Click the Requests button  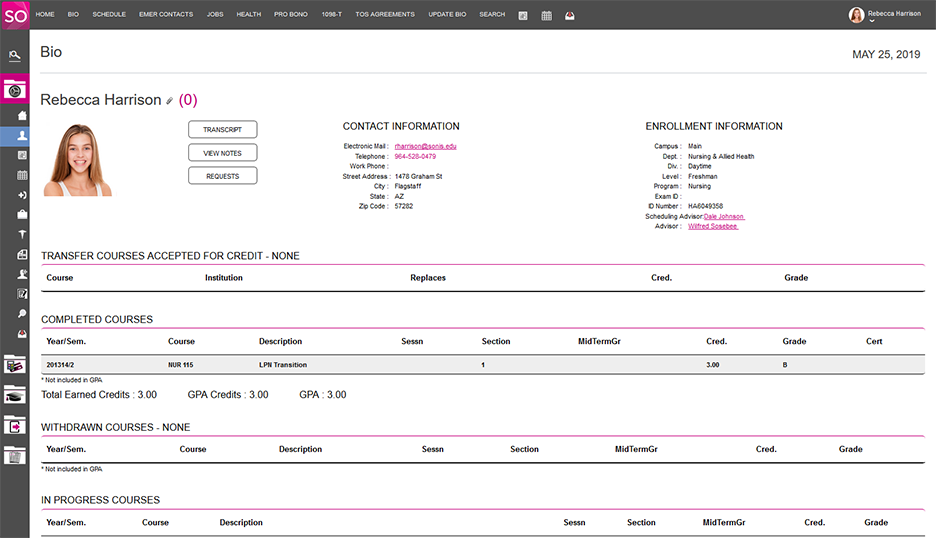click(x=222, y=175)
